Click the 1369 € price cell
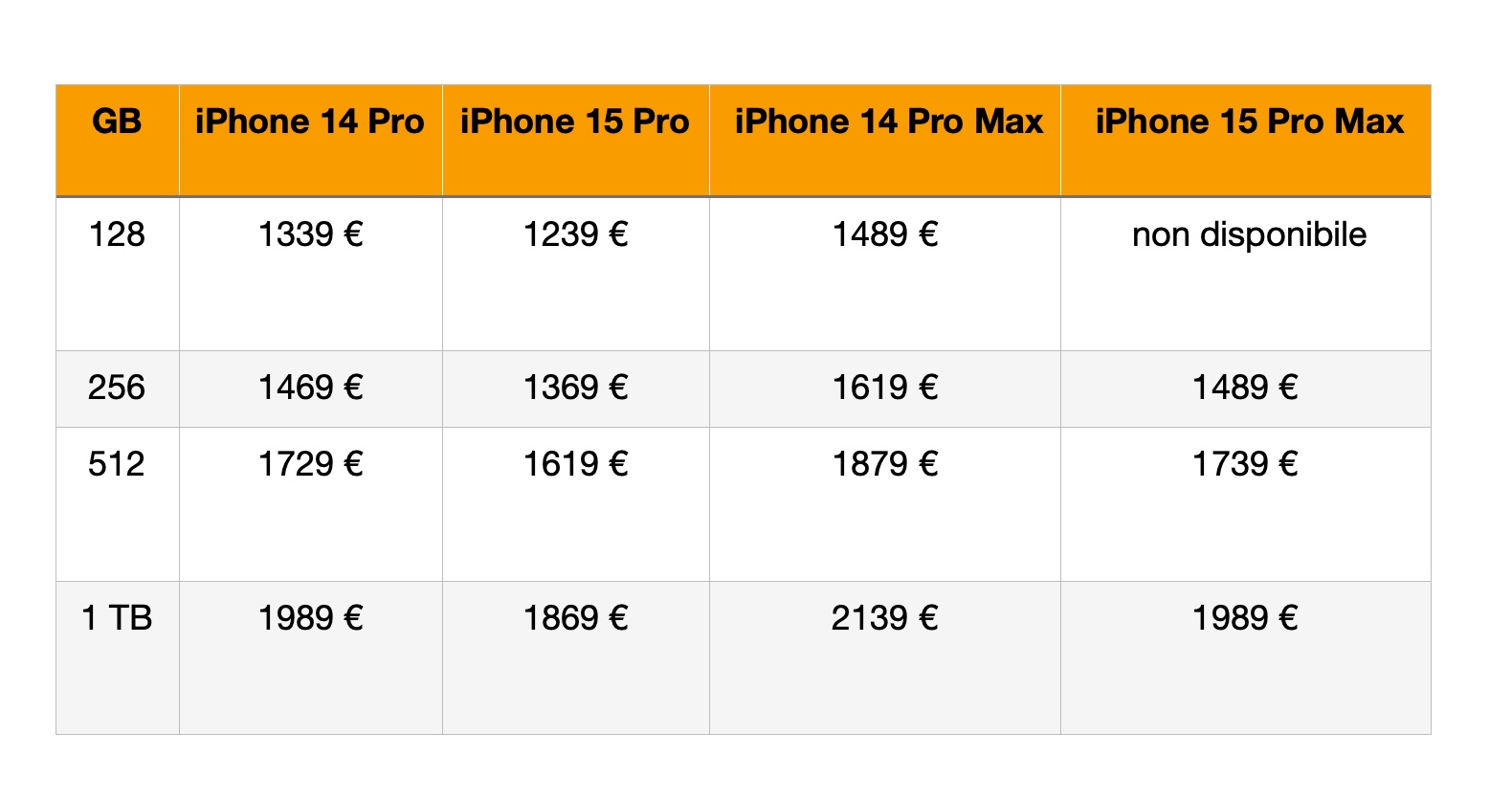This screenshot has height=800, width=1512. (575, 388)
